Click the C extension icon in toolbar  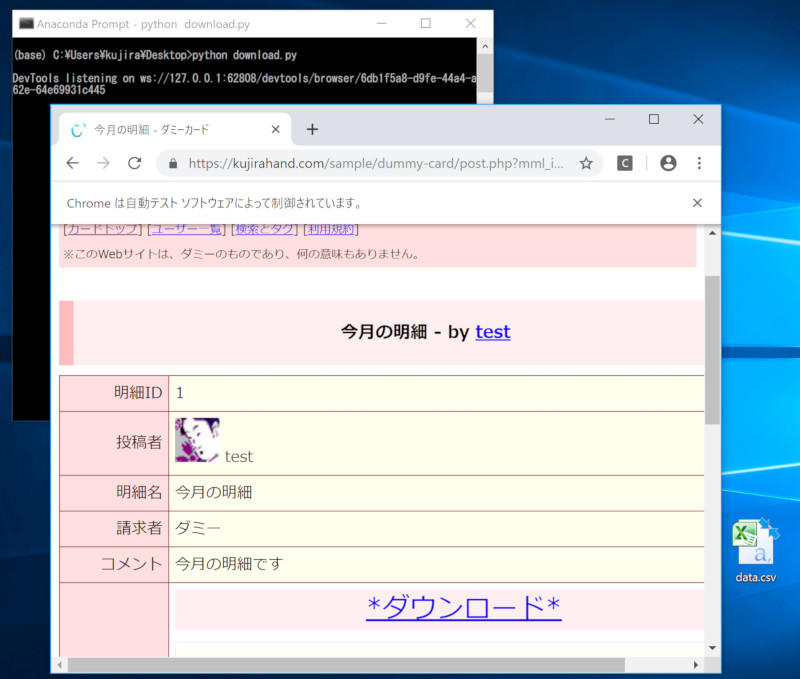(x=625, y=163)
